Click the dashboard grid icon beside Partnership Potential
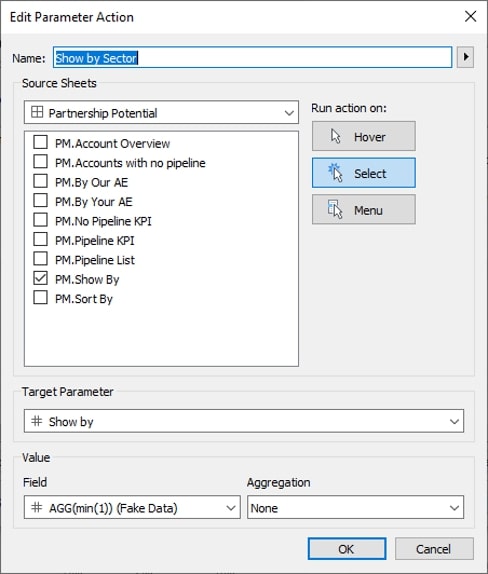The image size is (488, 574). pyautogui.click(x=37, y=112)
